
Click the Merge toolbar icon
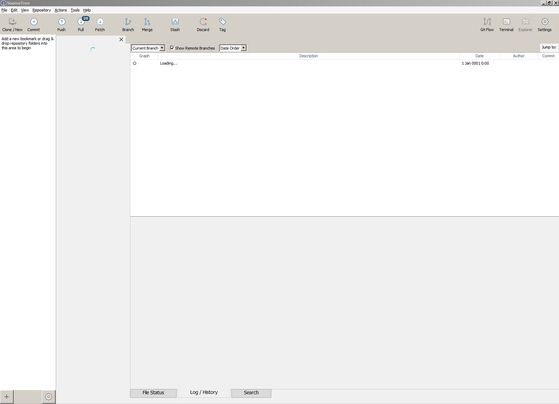coord(147,25)
